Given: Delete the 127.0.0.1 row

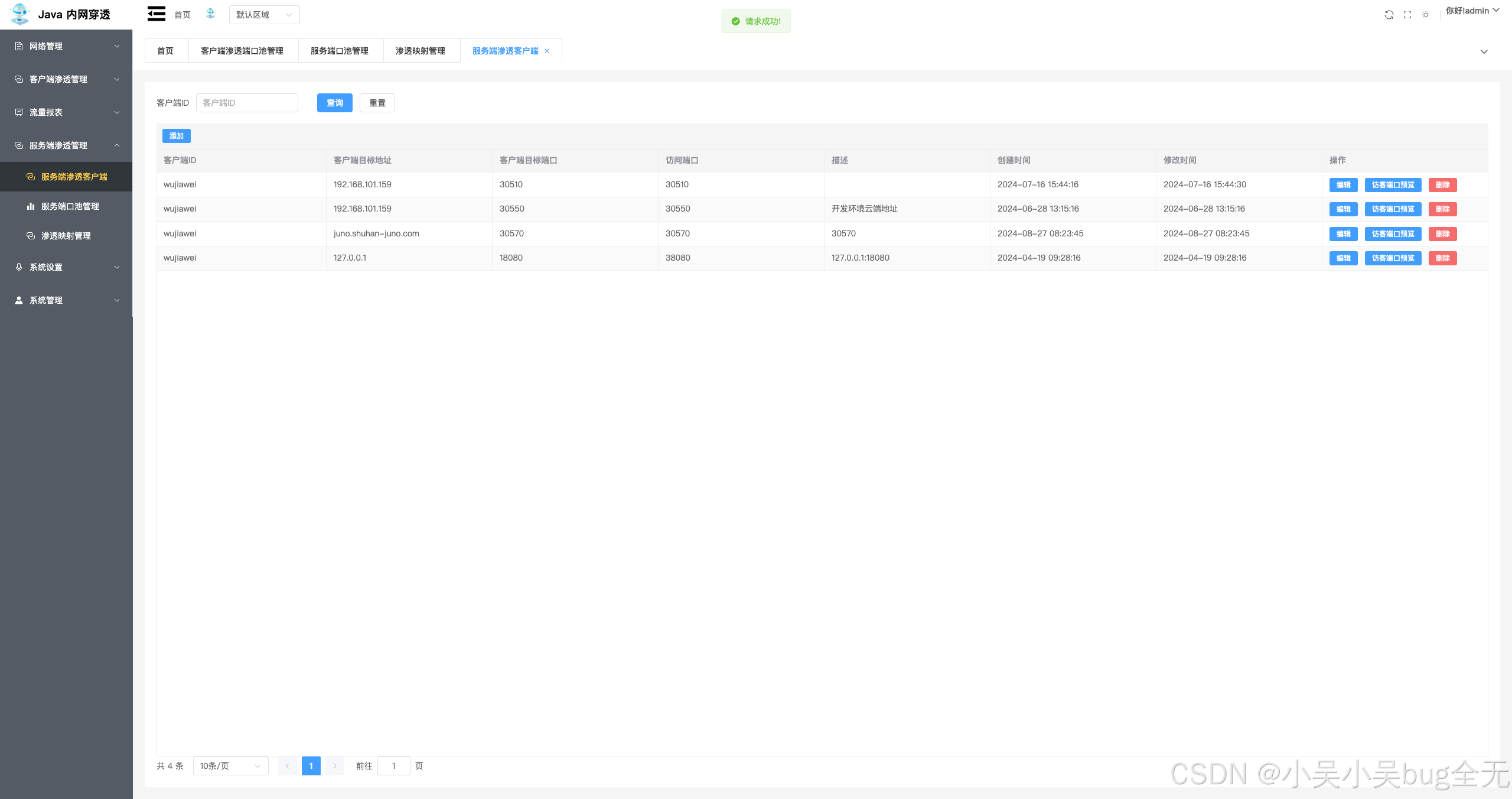Looking at the screenshot, I should click(1443, 258).
